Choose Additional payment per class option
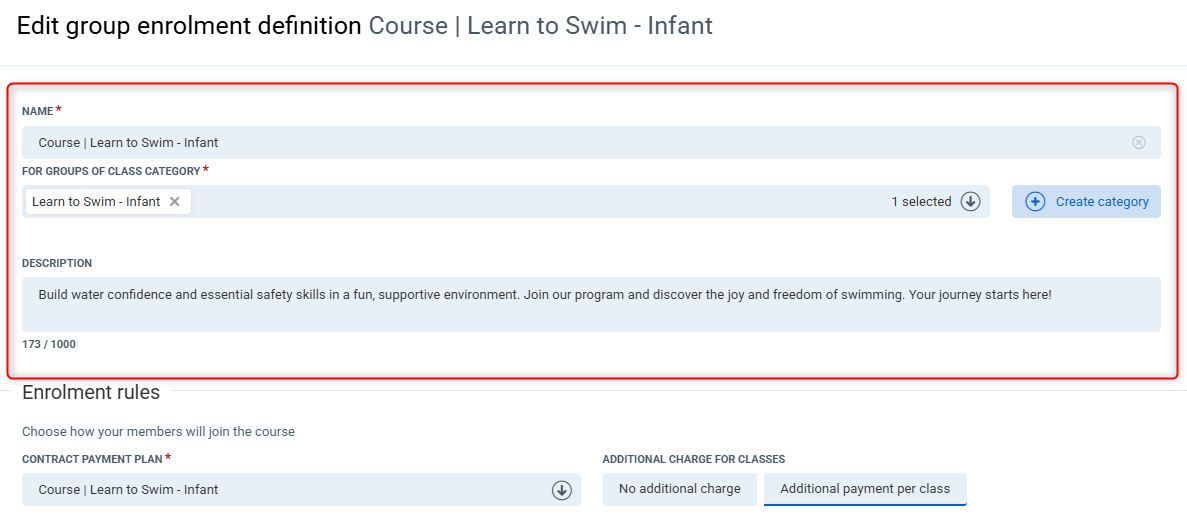The height and width of the screenshot is (517, 1187). [864, 489]
